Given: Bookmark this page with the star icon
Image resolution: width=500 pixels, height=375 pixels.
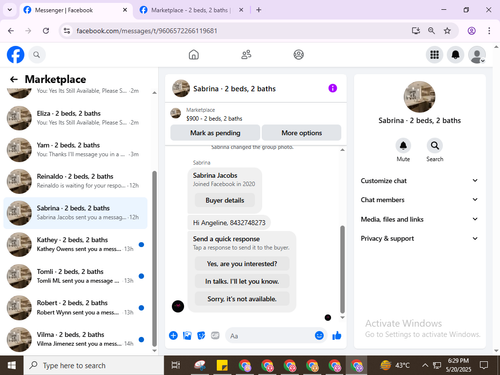Looking at the screenshot, I should pos(447,31).
